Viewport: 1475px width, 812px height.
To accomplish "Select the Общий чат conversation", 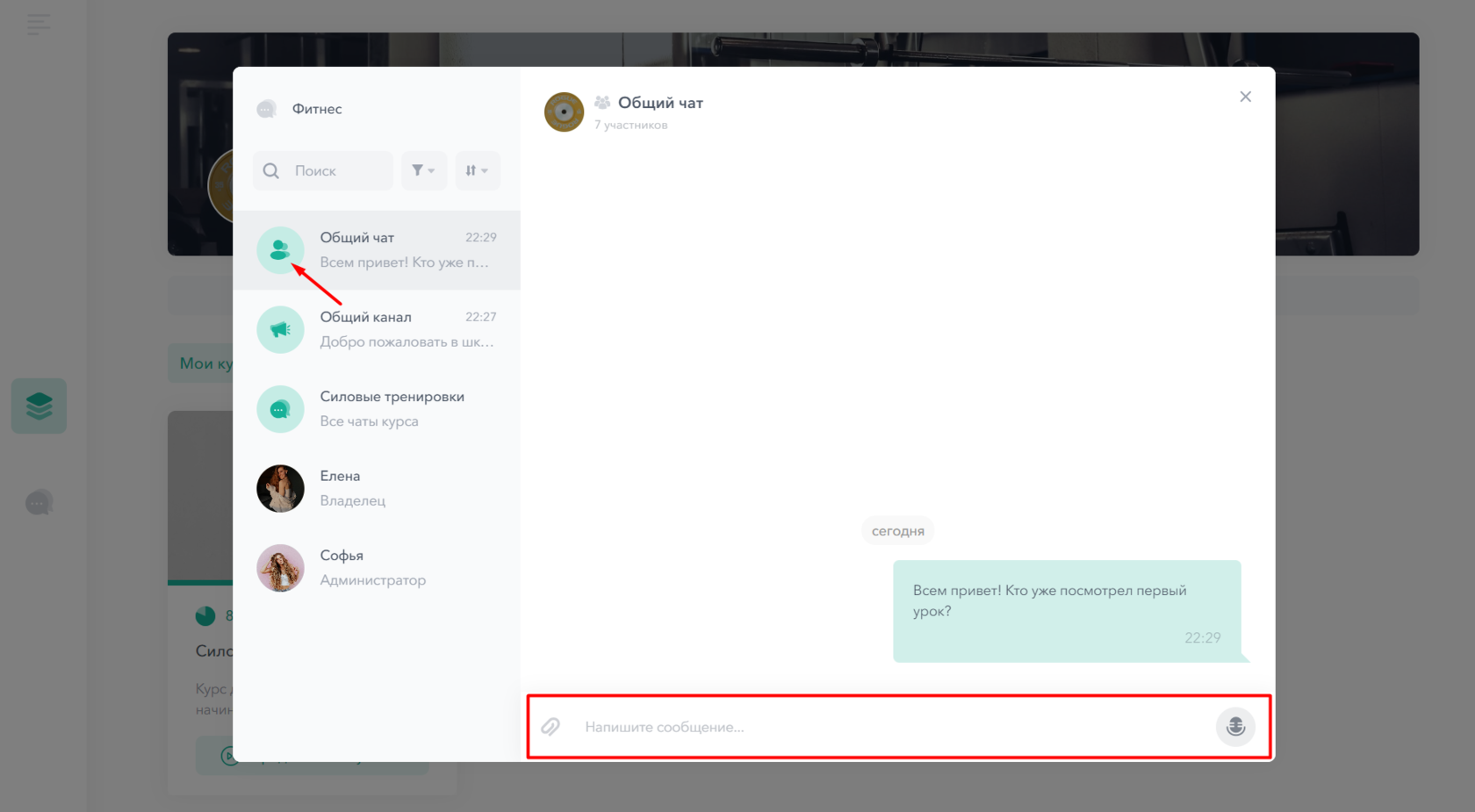I will pyautogui.click(x=377, y=250).
